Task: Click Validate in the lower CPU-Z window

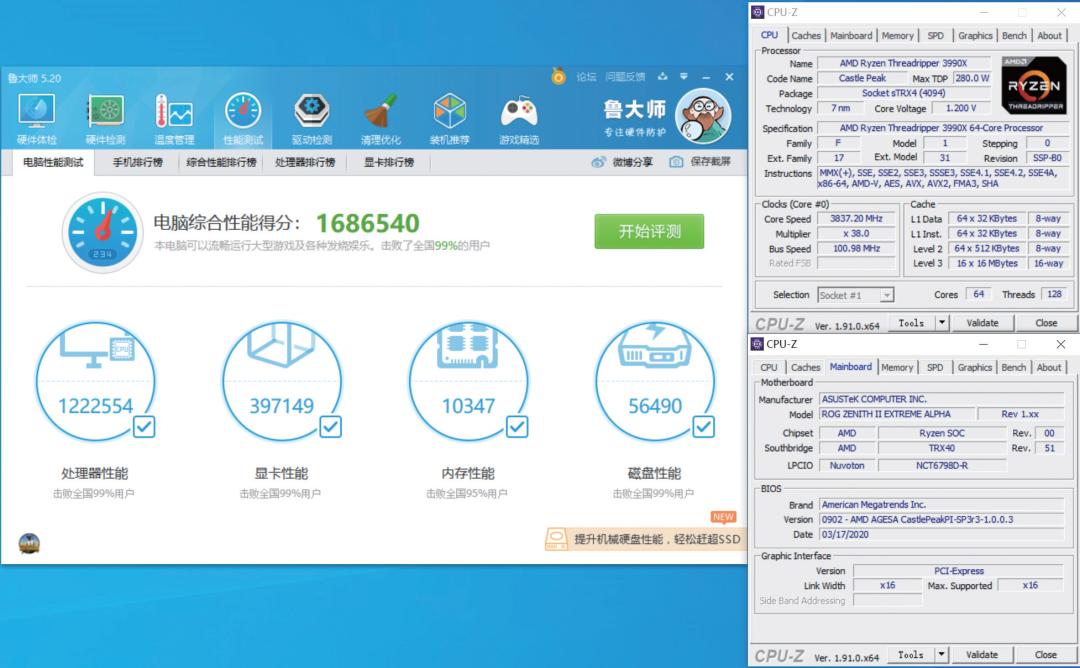Action: point(982,655)
